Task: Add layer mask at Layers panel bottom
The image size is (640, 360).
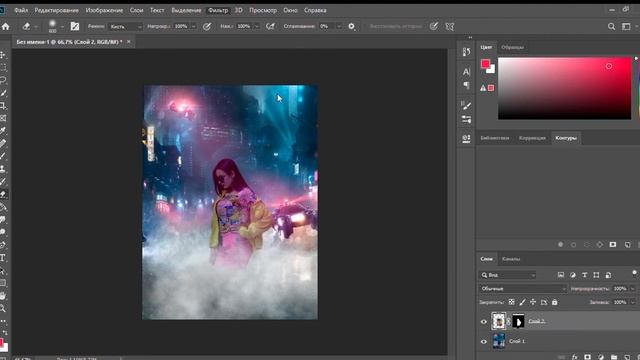Action: [587, 357]
